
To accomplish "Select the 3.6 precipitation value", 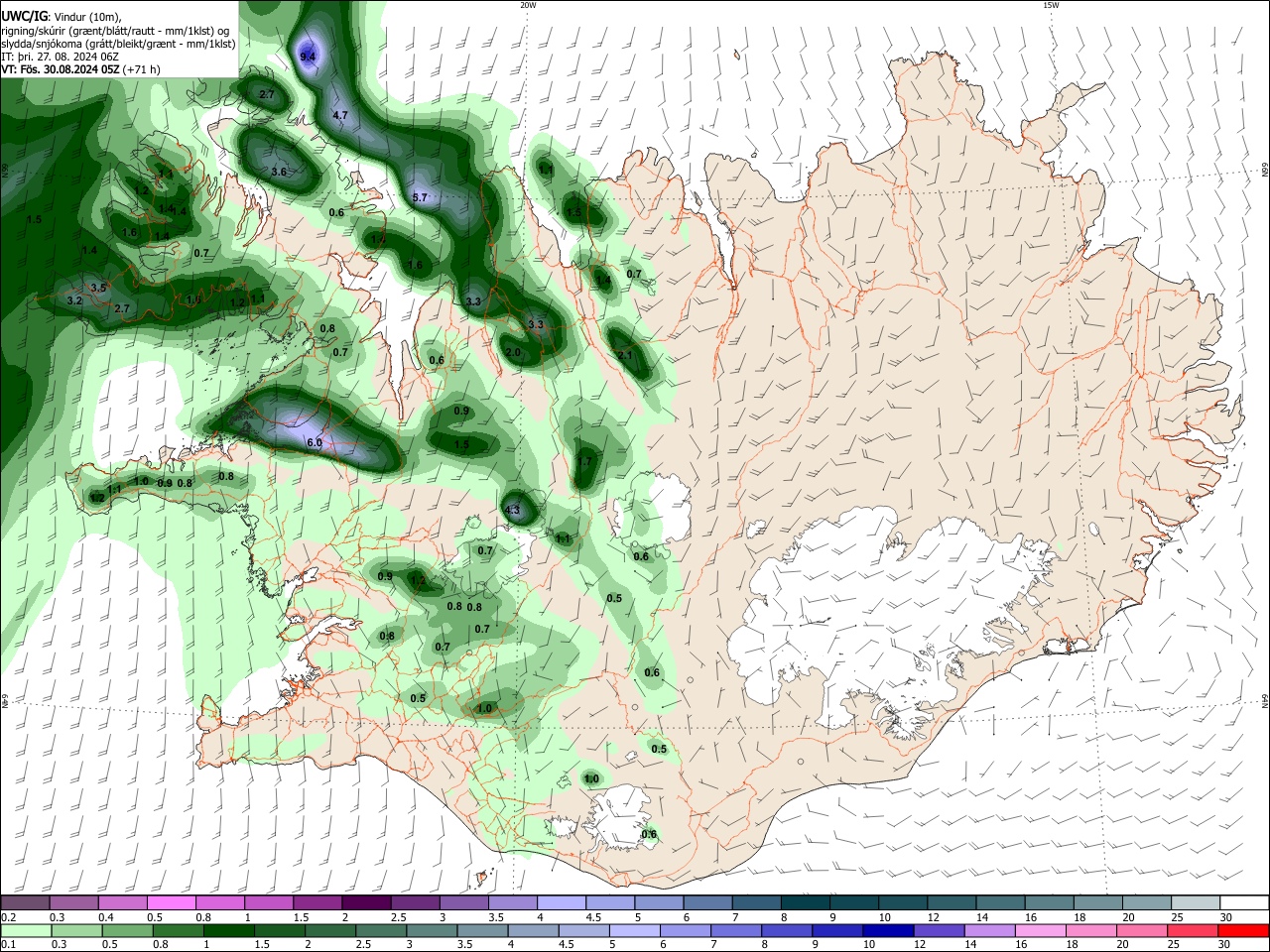I will (x=279, y=172).
